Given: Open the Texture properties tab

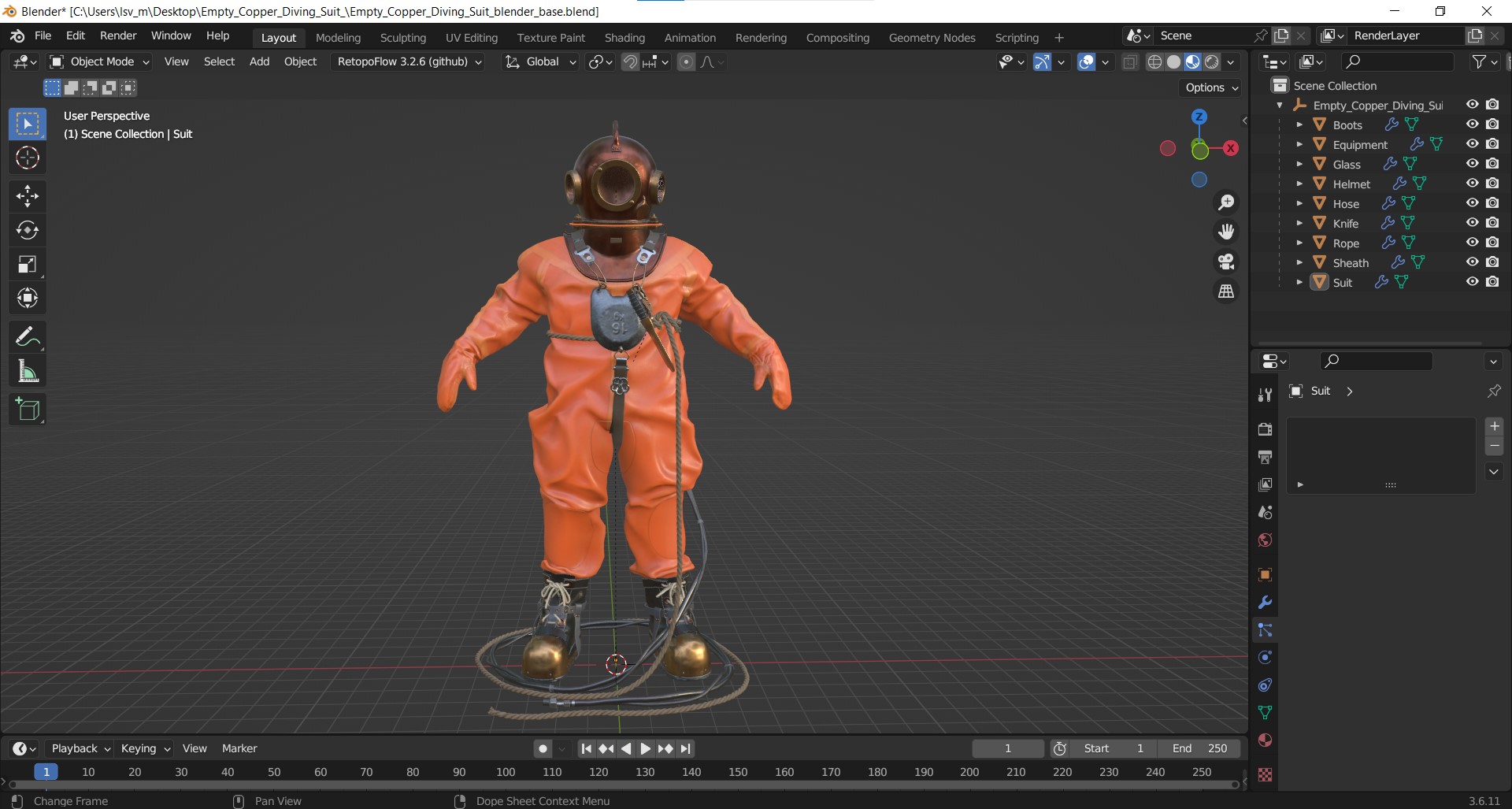Looking at the screenshot, I should coord(1265,775).
